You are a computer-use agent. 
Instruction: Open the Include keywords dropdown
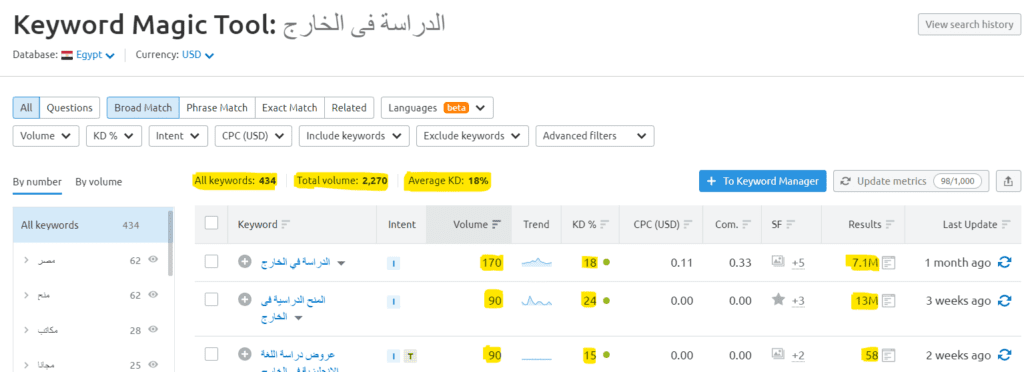(354, 136)
